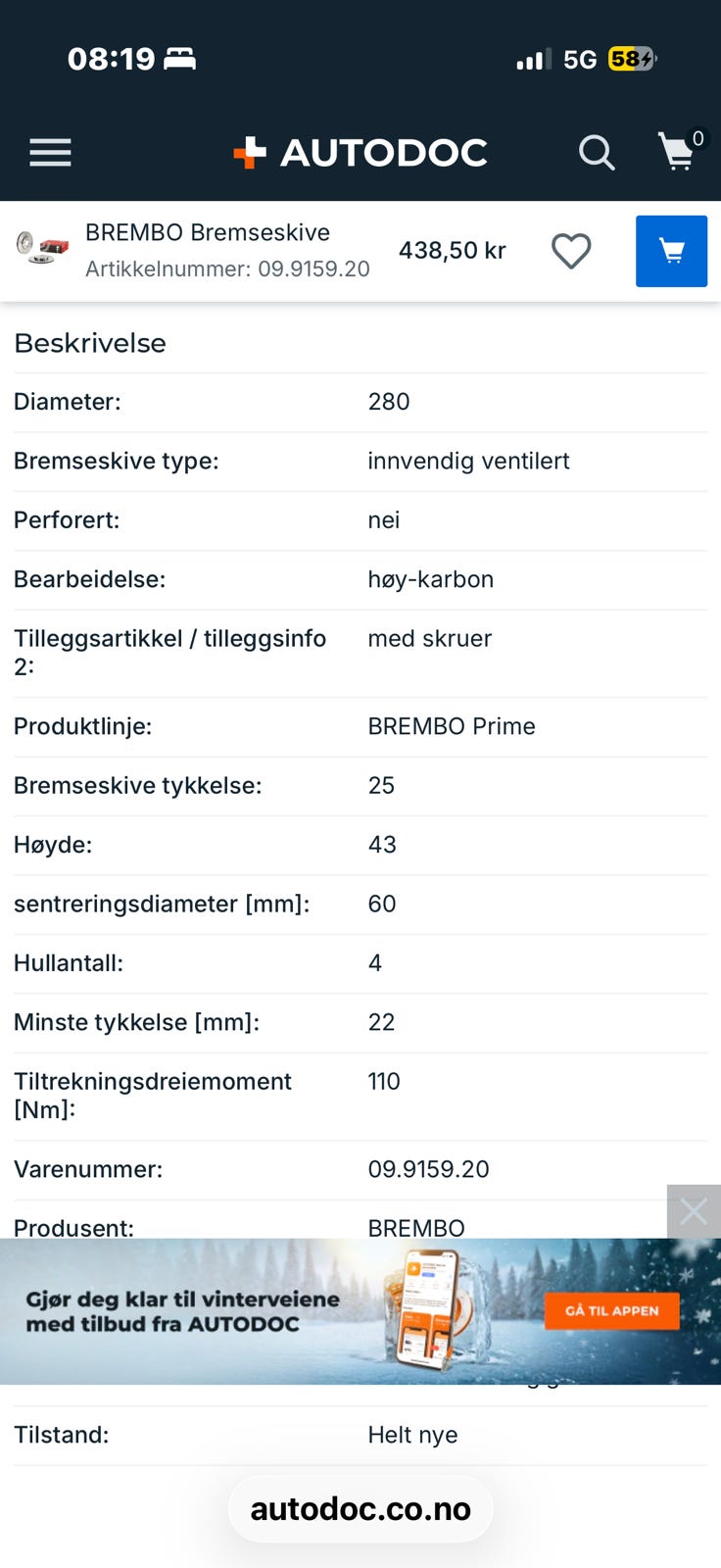Tap the BREMBO Bremseskive product title
Screen dimensions: 721x1568
(x=208, y=232)
